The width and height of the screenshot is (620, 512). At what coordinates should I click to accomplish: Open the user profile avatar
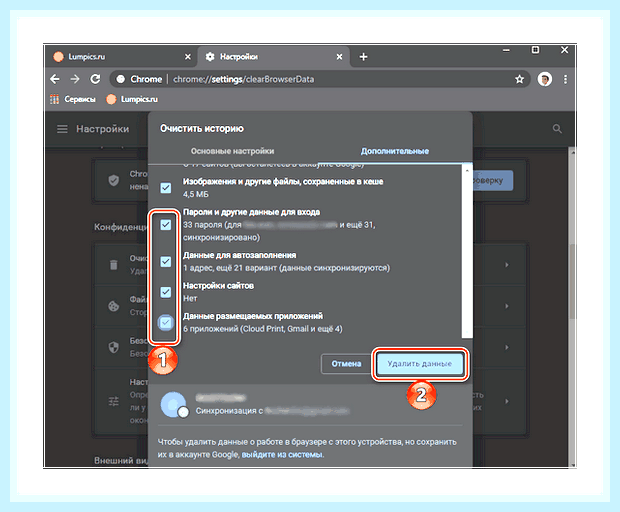[x=544, y=79]
